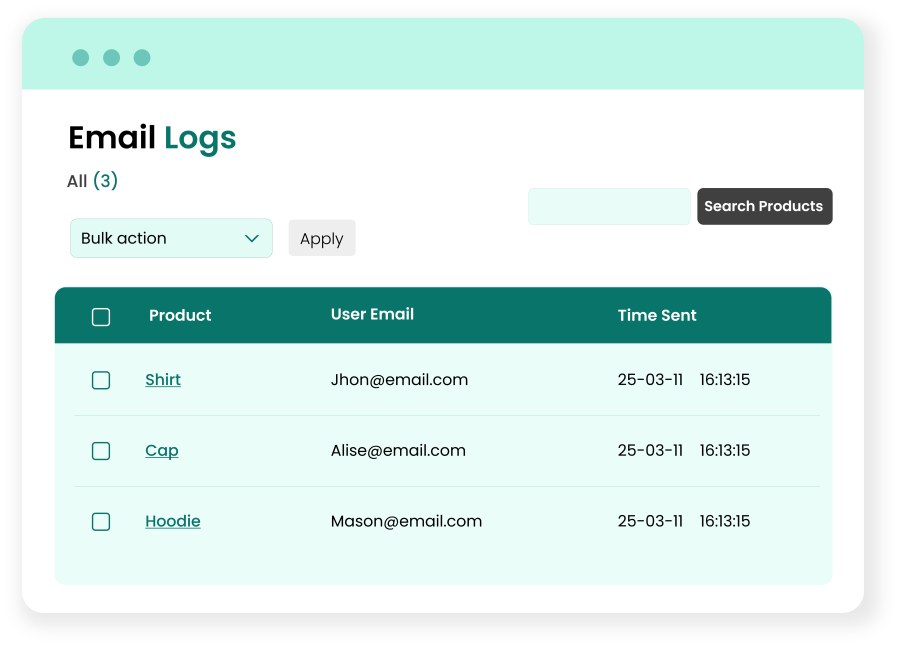Open the Shirt product link
Viewport: 899px width, 646px height.
[163, 380]
